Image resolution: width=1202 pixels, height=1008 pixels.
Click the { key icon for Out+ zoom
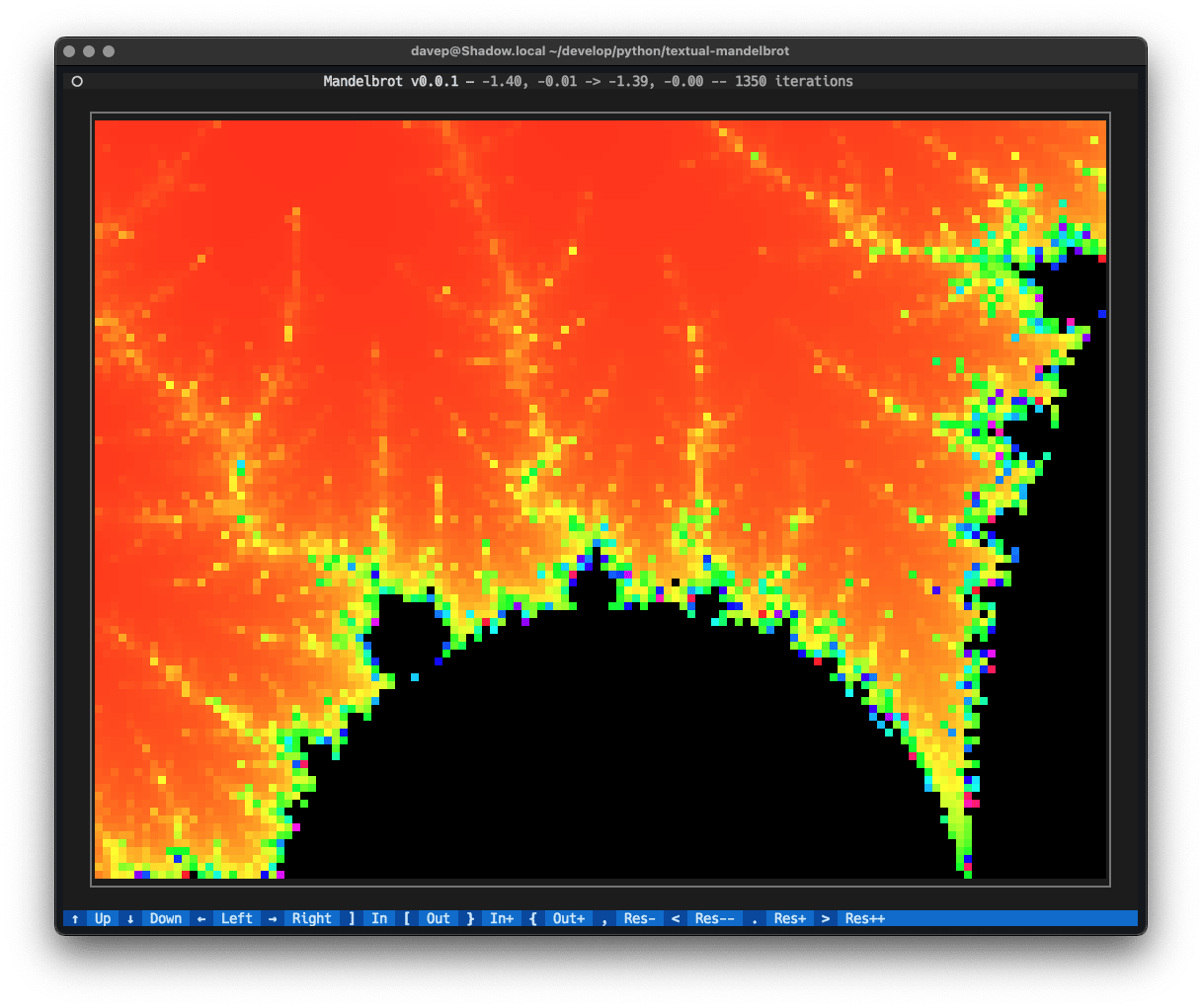pyautogui.click(x=532, y=918)
